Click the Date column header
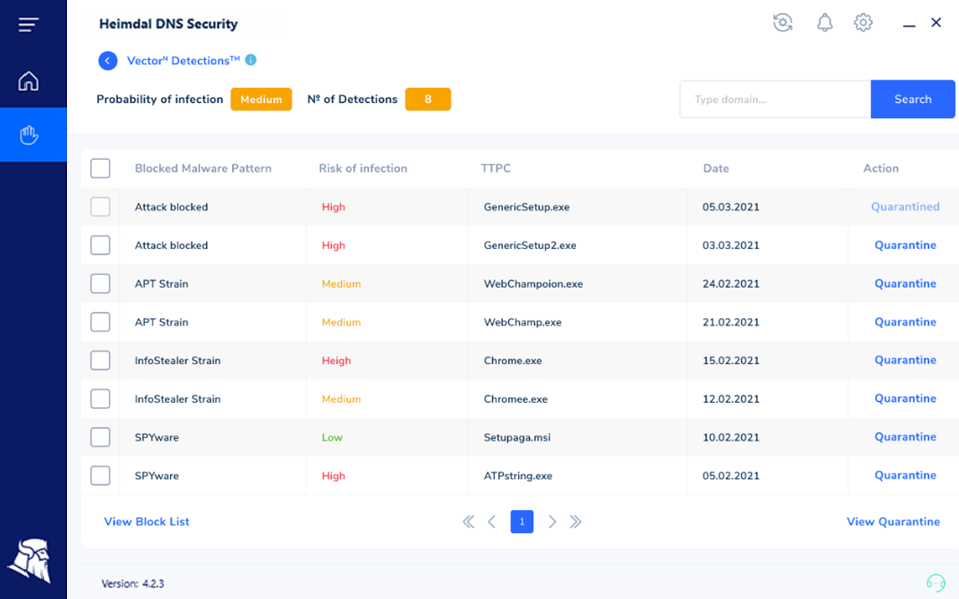Viewport: 959px width, 599px height. [x=716, y=168]
